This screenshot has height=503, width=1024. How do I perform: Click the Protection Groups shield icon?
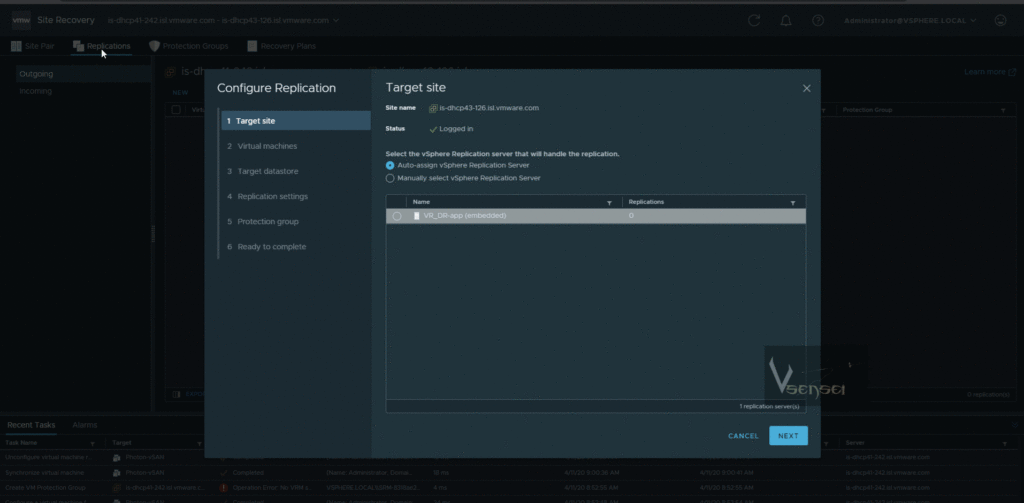(154, 46)
